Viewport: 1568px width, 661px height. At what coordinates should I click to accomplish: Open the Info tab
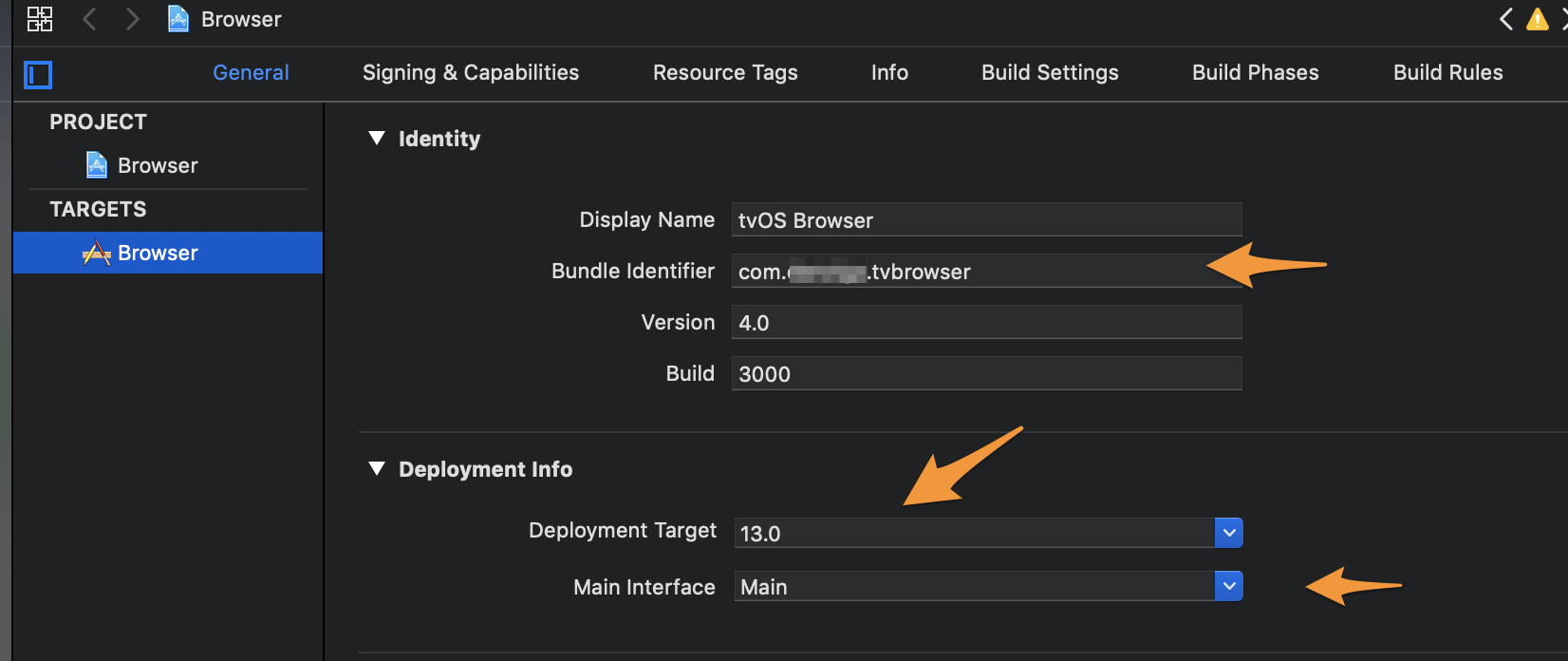[x=889, y=73]
